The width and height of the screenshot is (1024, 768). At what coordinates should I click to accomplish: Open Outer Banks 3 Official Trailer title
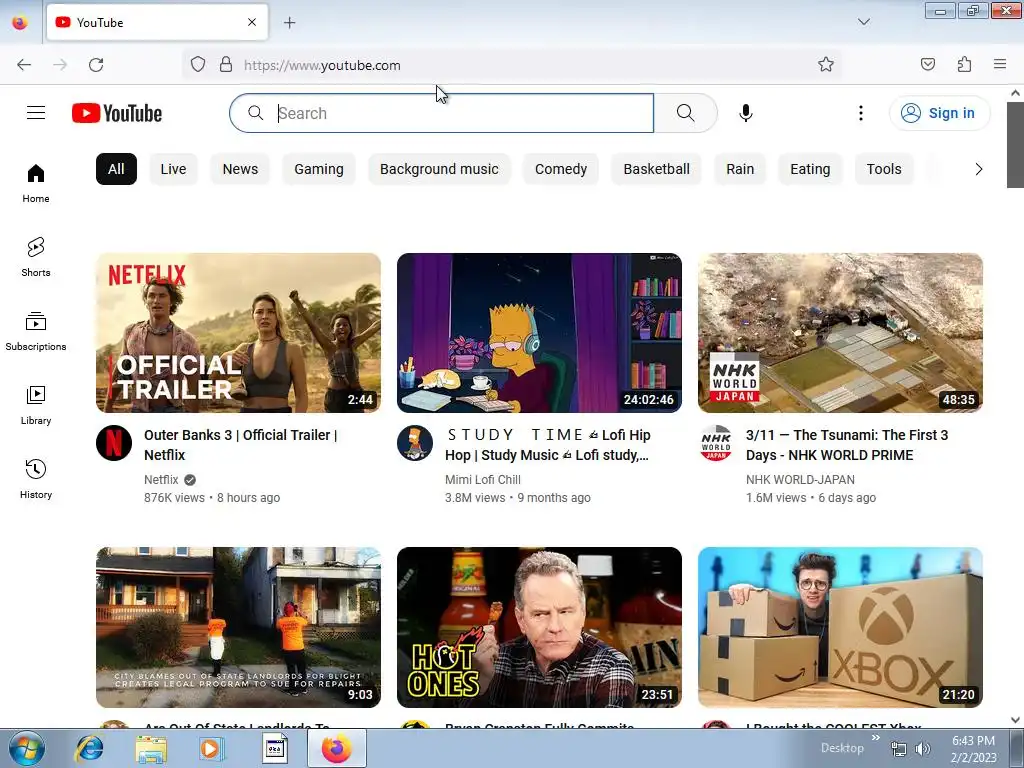click(x=240, y=445)
